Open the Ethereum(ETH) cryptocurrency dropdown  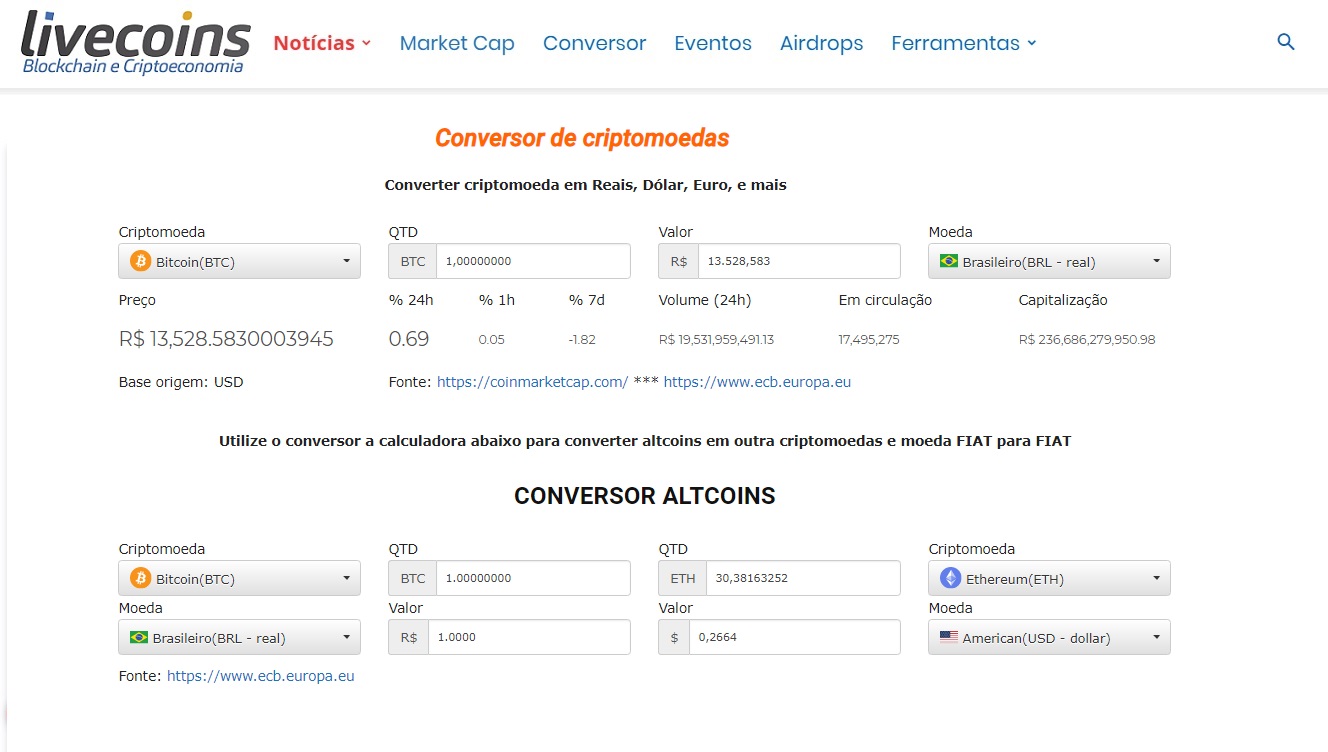[x=1049, y=579]
